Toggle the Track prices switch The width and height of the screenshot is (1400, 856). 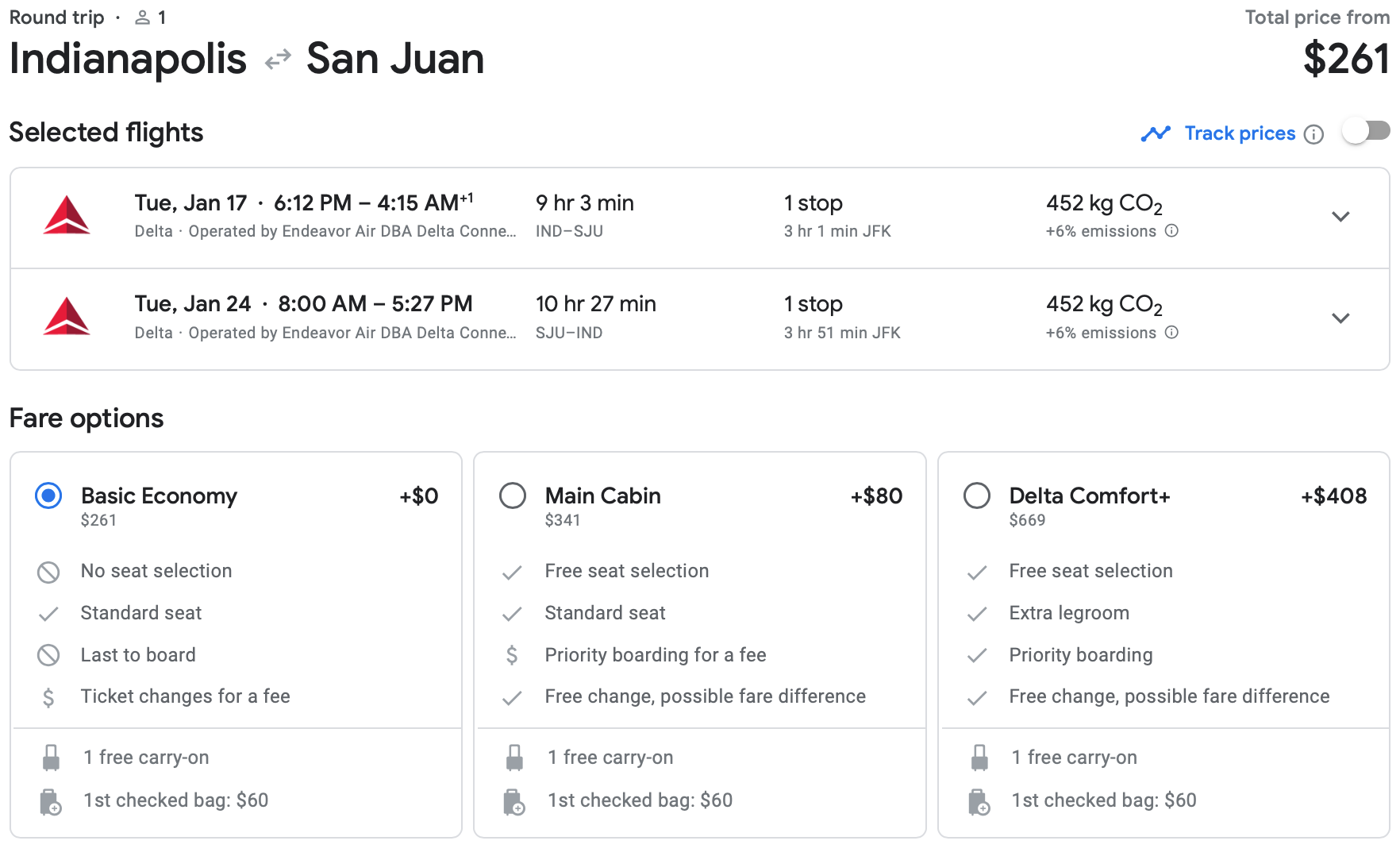(1366, 131)
